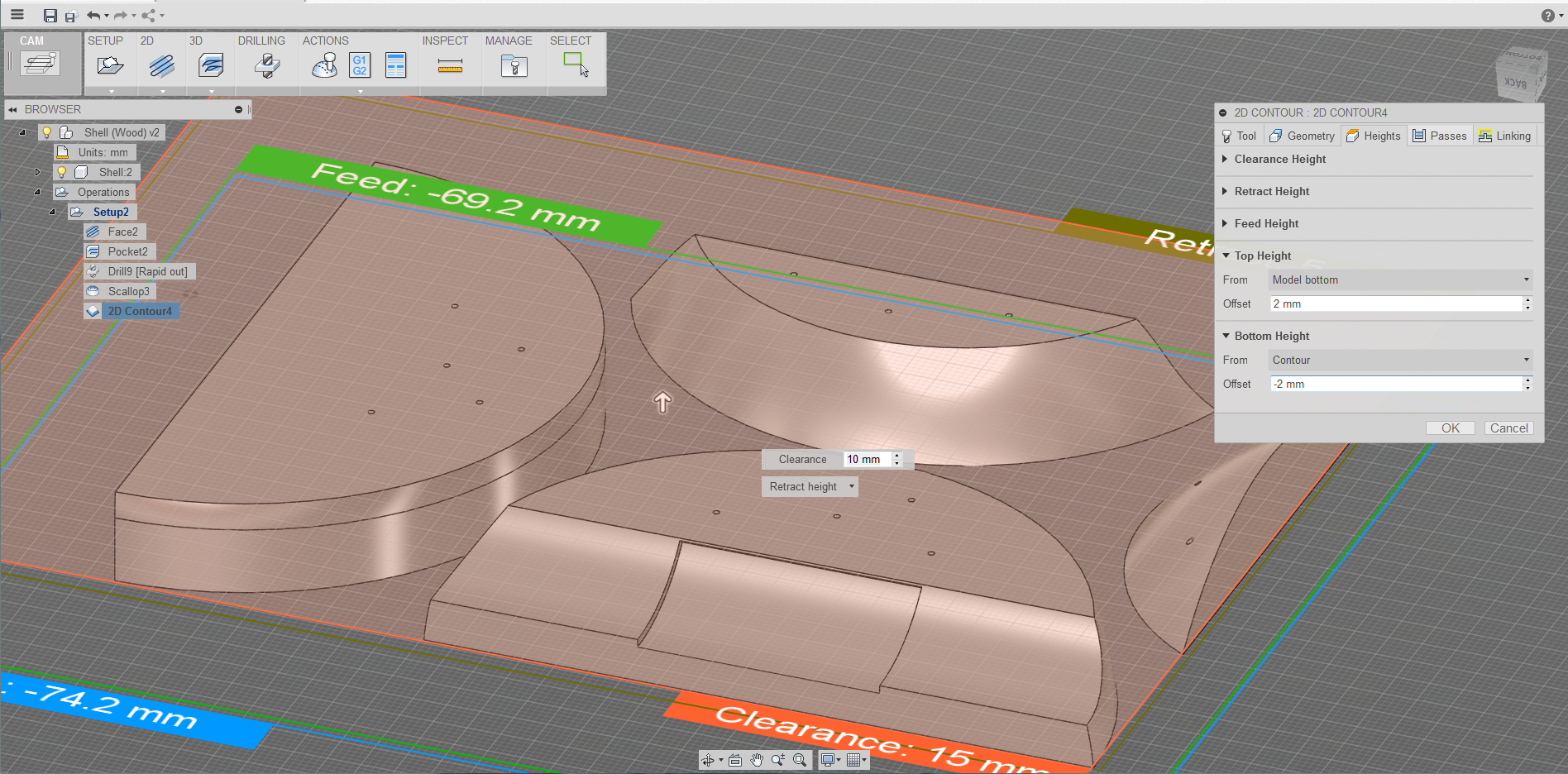Click the 2D Contour dialog collapse dot
Viewport: 1568px width, 774px height.
(x=1223, y=112)
